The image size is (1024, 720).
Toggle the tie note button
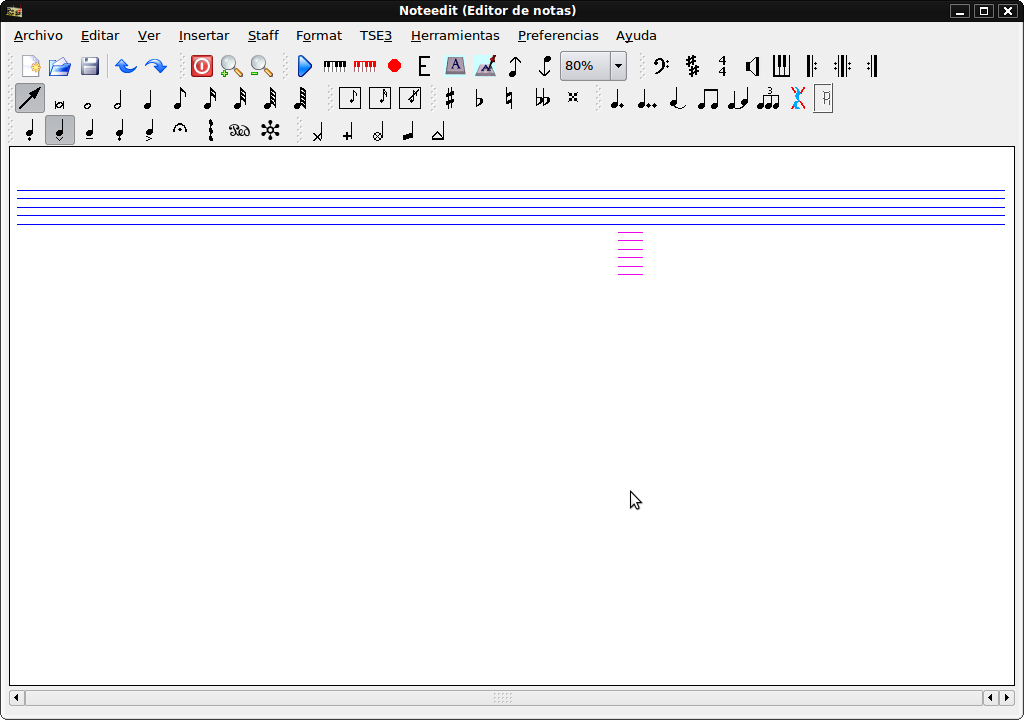677,99
